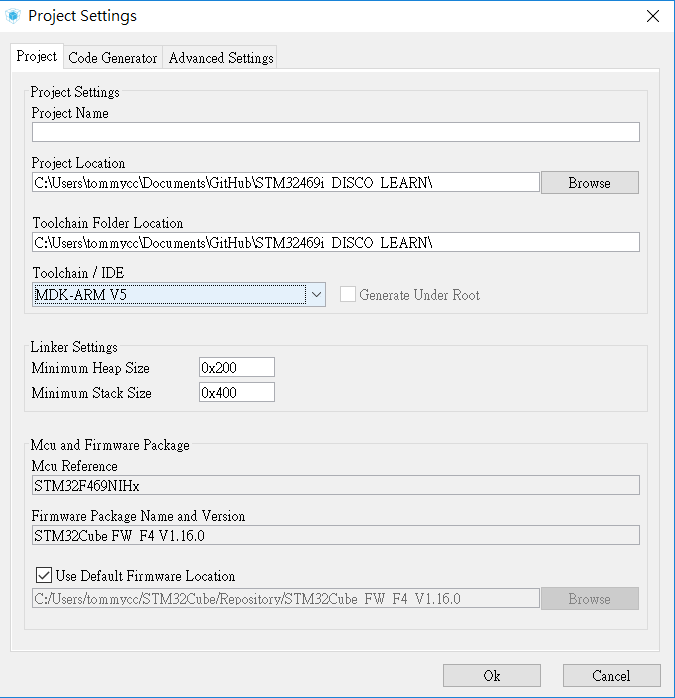Screen dimensions: 675x698
Task: Open the Code Generator tab
Action: point(113,58)
